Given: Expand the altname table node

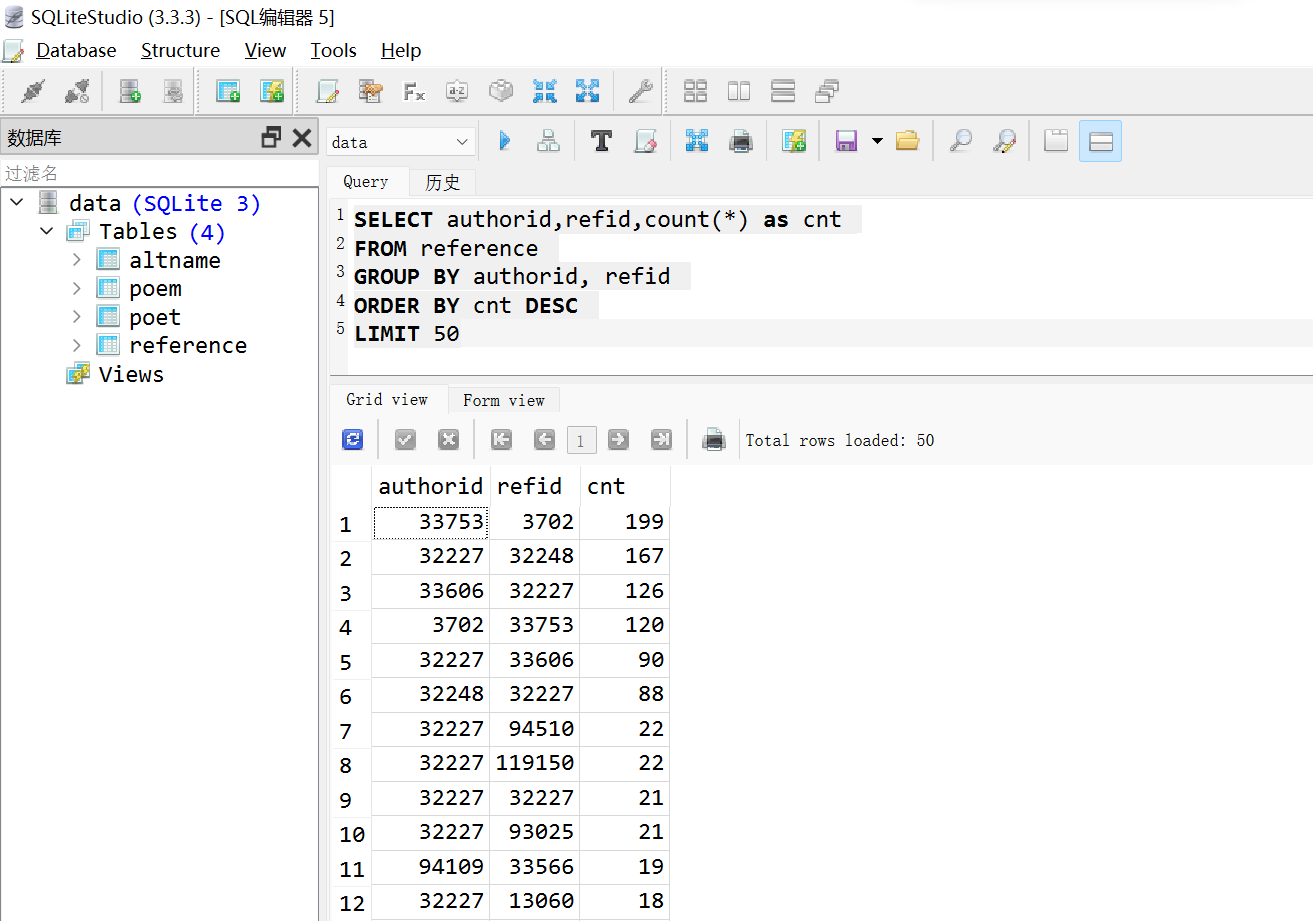Looking at the screenshot, I should 77,260.
